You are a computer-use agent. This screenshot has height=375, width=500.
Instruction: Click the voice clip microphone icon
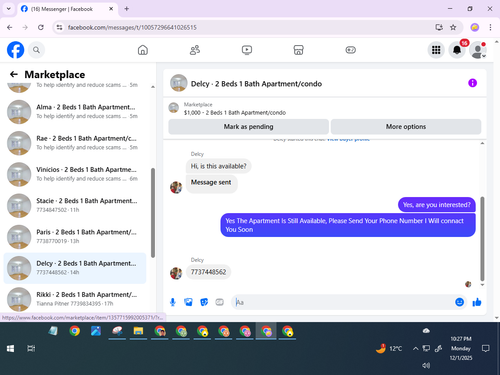pos(173,302)
